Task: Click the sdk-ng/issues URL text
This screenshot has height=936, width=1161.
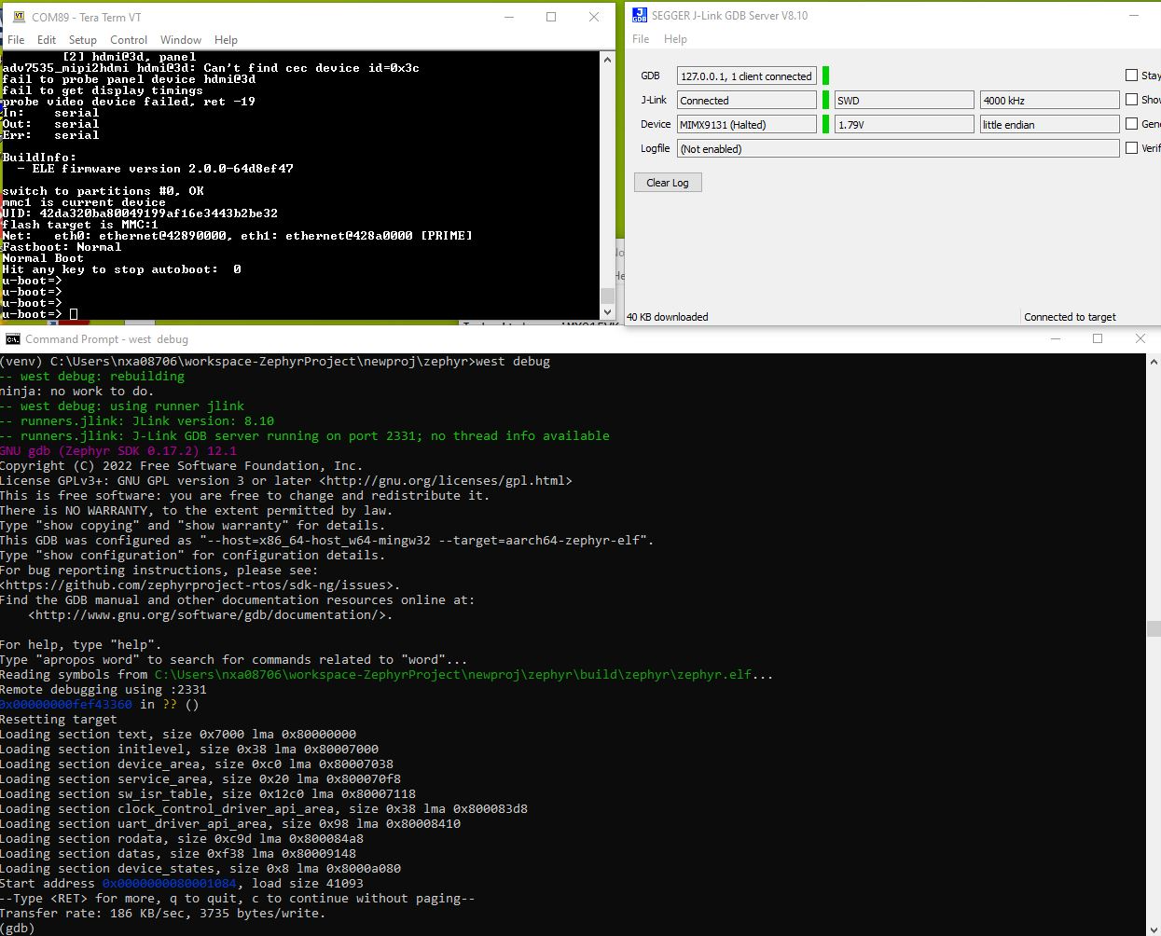Action: (200, 585)
